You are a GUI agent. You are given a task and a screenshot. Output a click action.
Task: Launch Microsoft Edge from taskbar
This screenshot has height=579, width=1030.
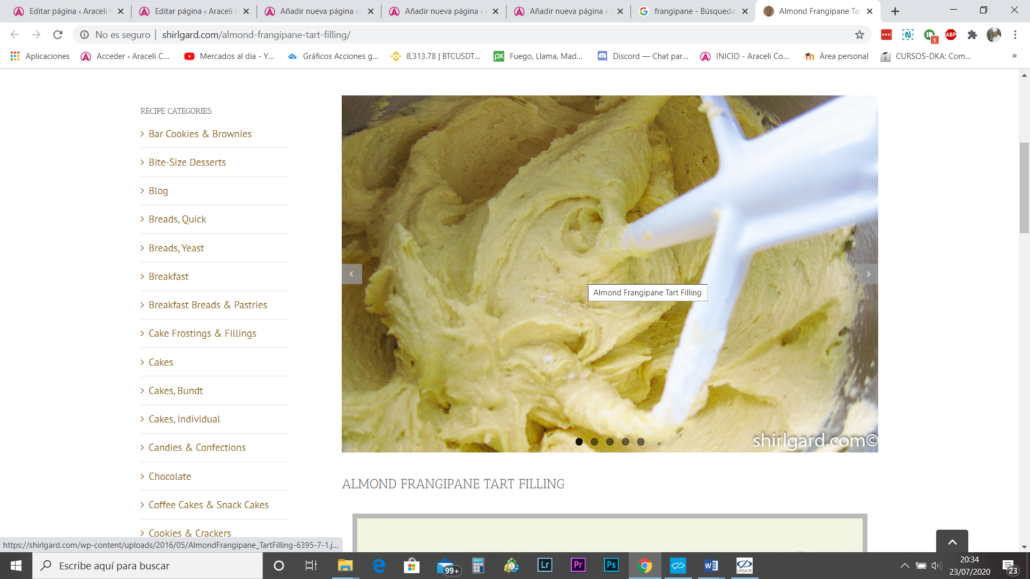tap(378, 565)
